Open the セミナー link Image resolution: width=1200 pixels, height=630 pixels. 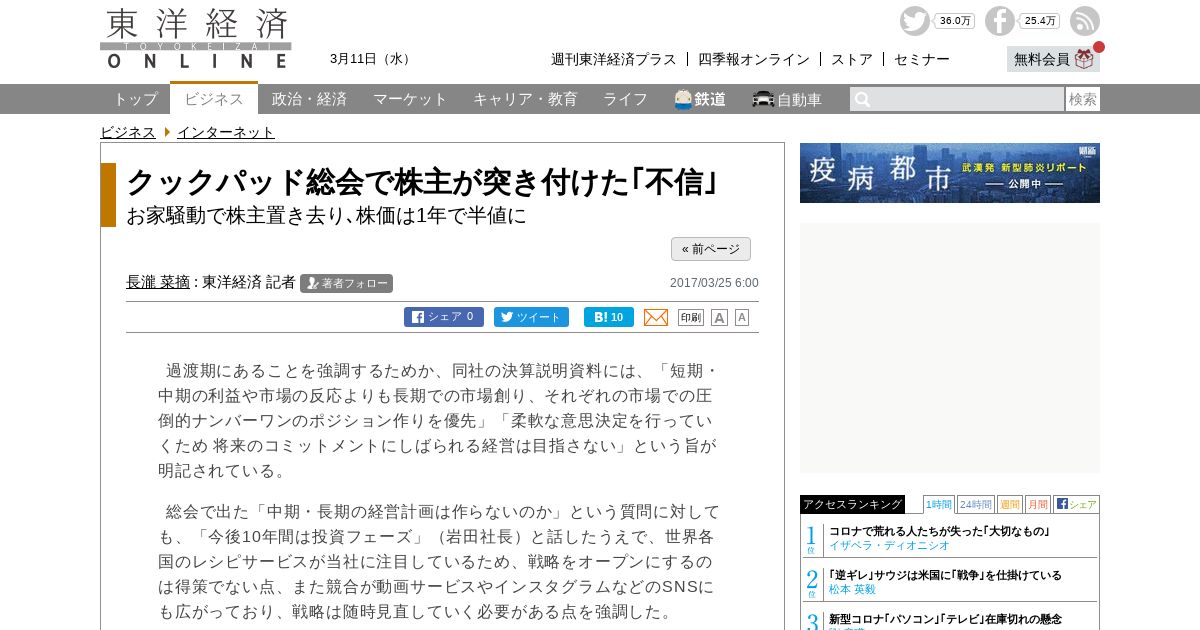922,59
